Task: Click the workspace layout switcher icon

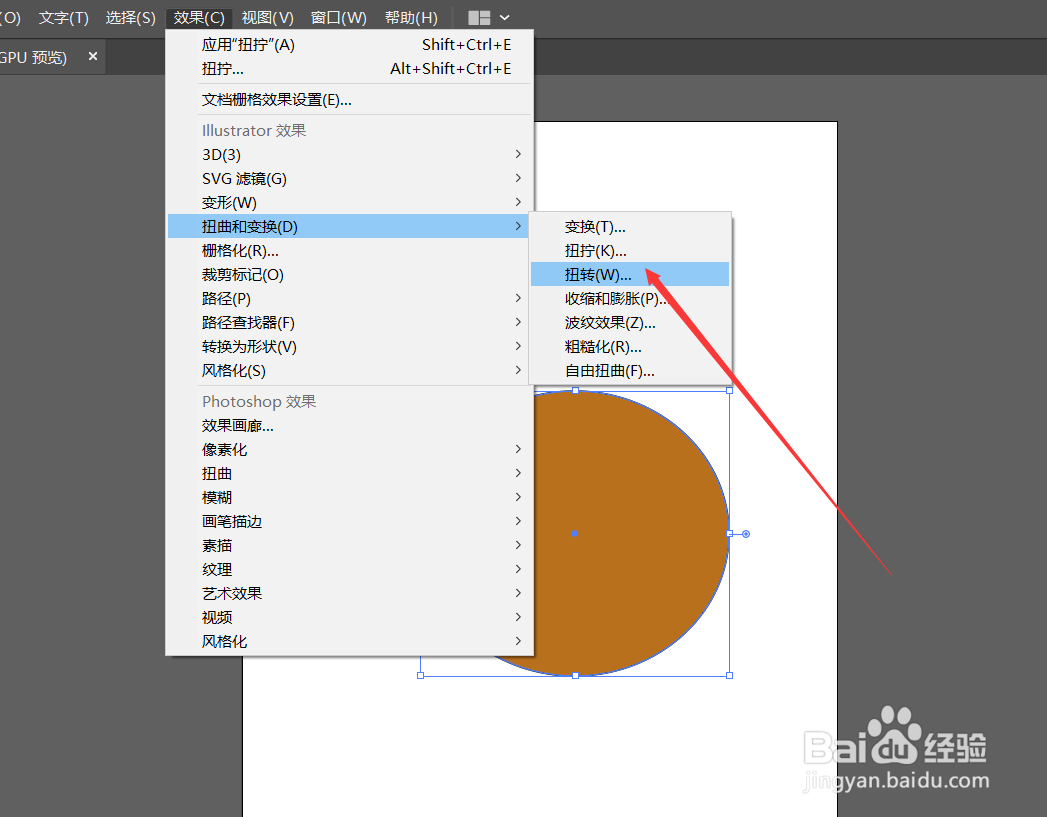Action: point(479,18)
